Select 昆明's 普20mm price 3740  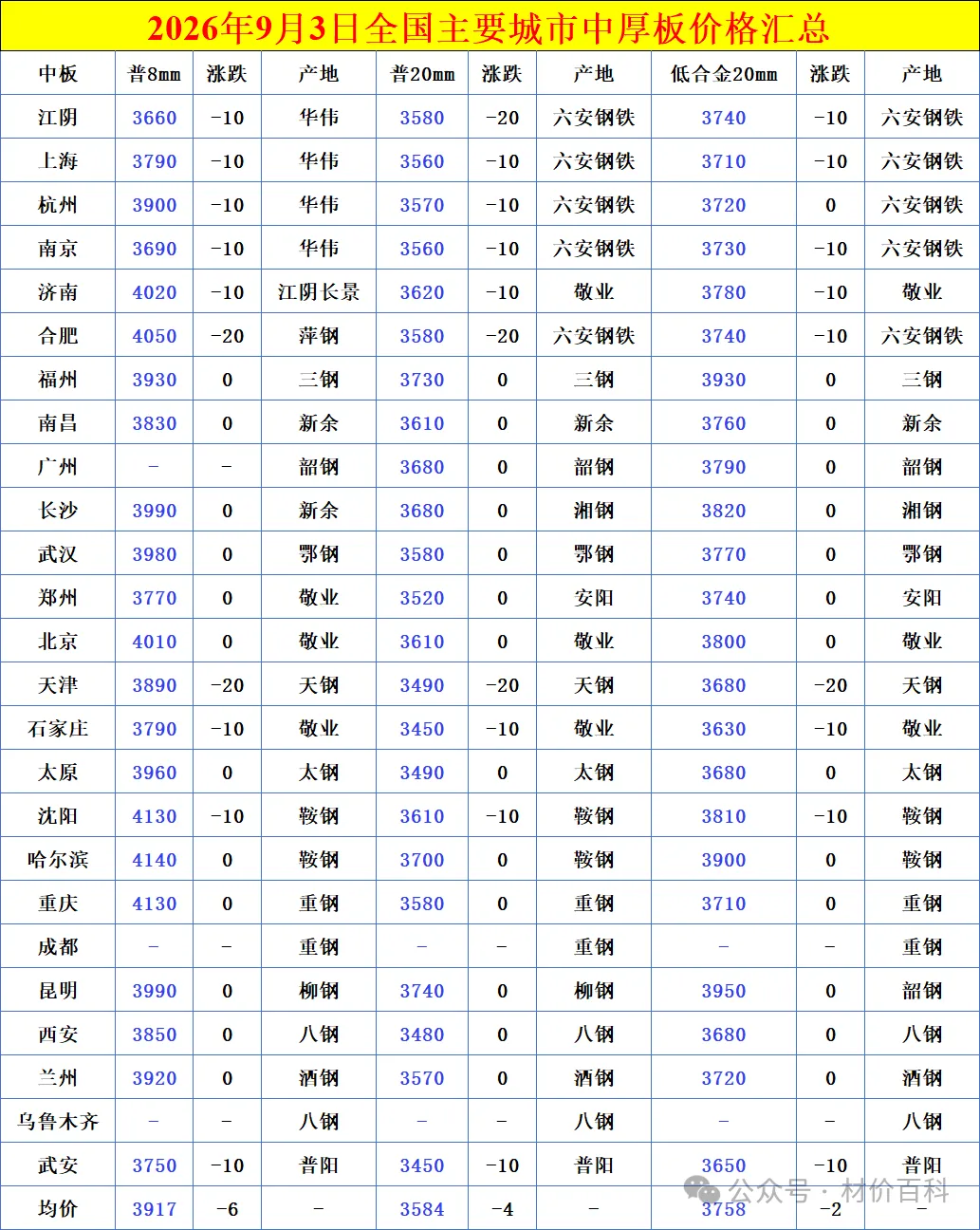(422, 991)
